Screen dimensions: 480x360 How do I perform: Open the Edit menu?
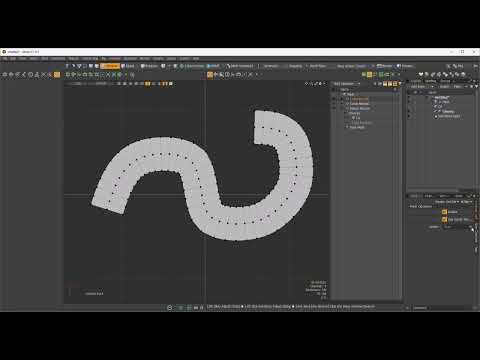coord(13,59)
